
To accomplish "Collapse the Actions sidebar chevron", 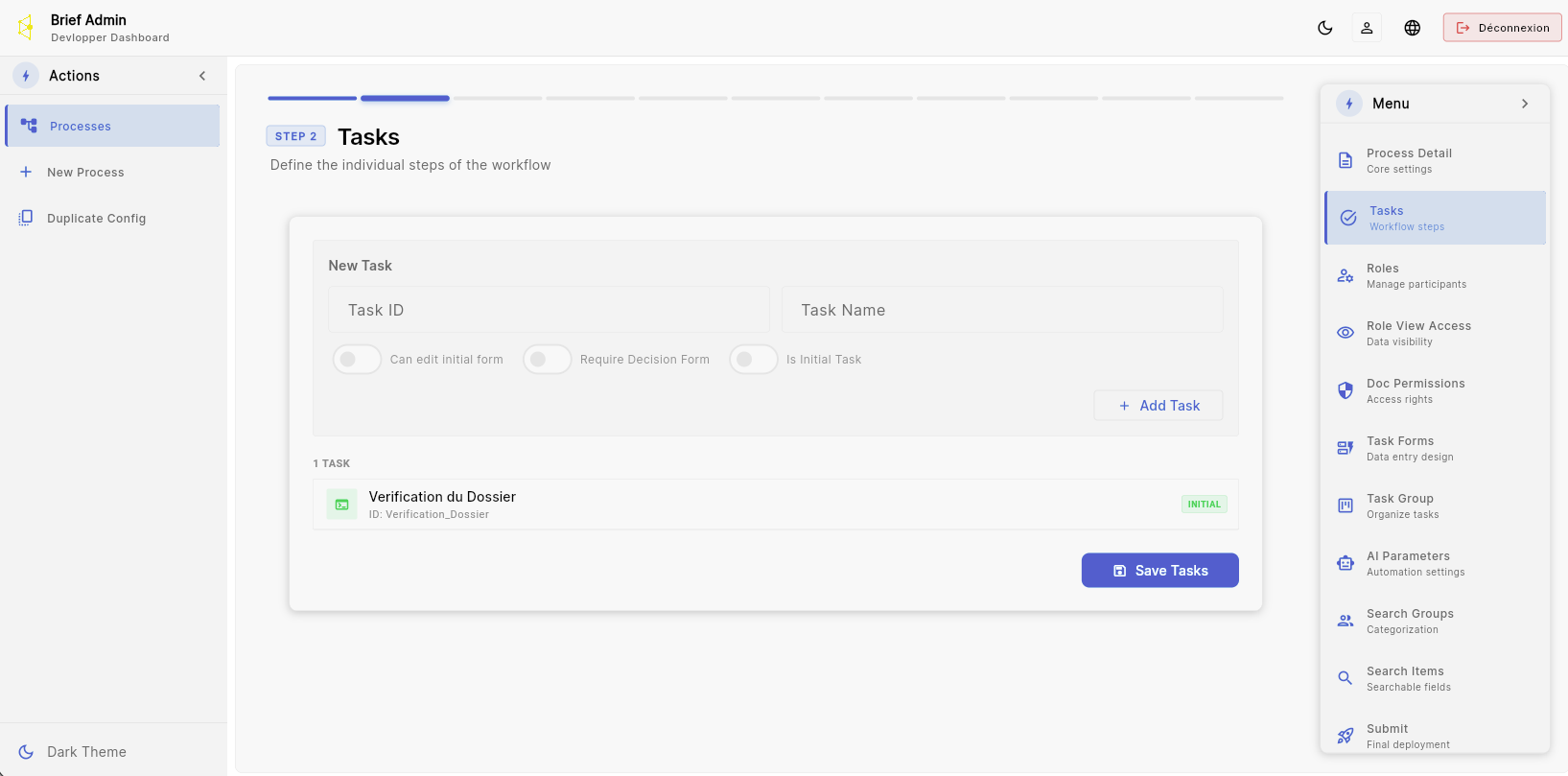I will [202, 76].
